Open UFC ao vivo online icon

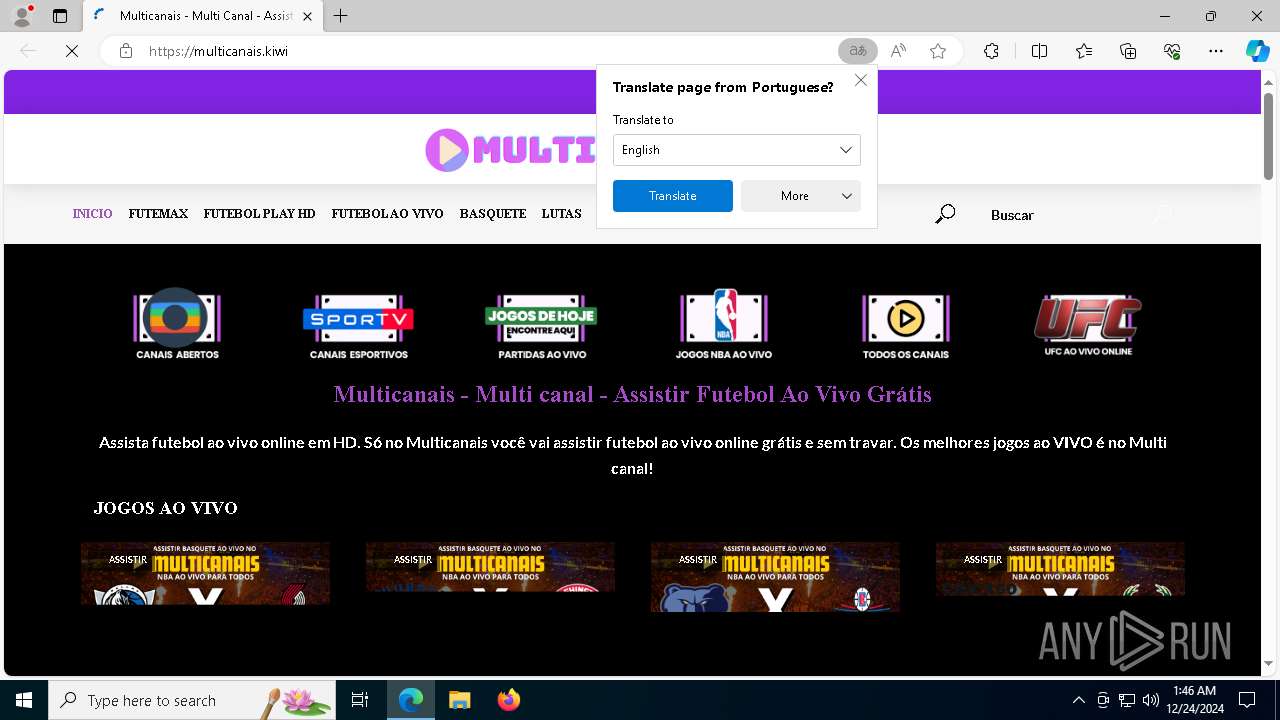coord(1088,325)
